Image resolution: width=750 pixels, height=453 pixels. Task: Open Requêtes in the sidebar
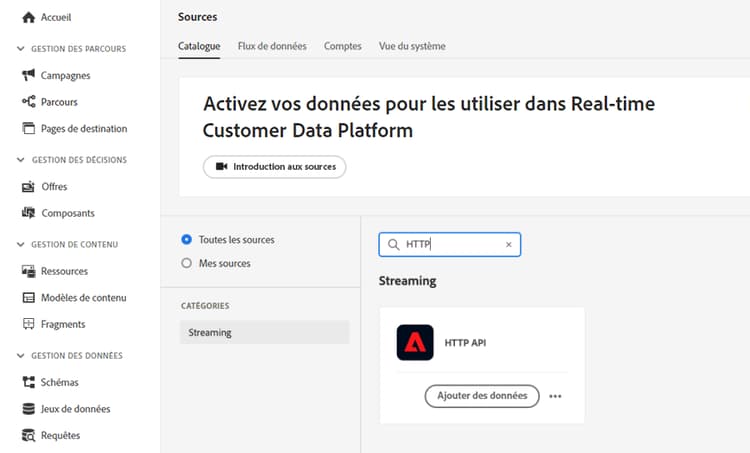[x=60, y=436]
